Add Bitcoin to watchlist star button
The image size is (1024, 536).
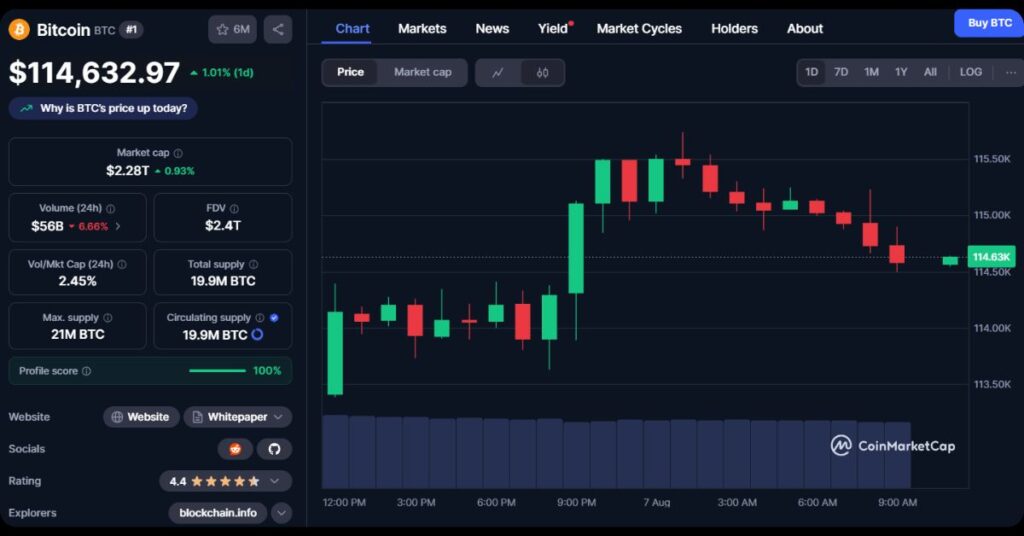[x=232, y=29]
